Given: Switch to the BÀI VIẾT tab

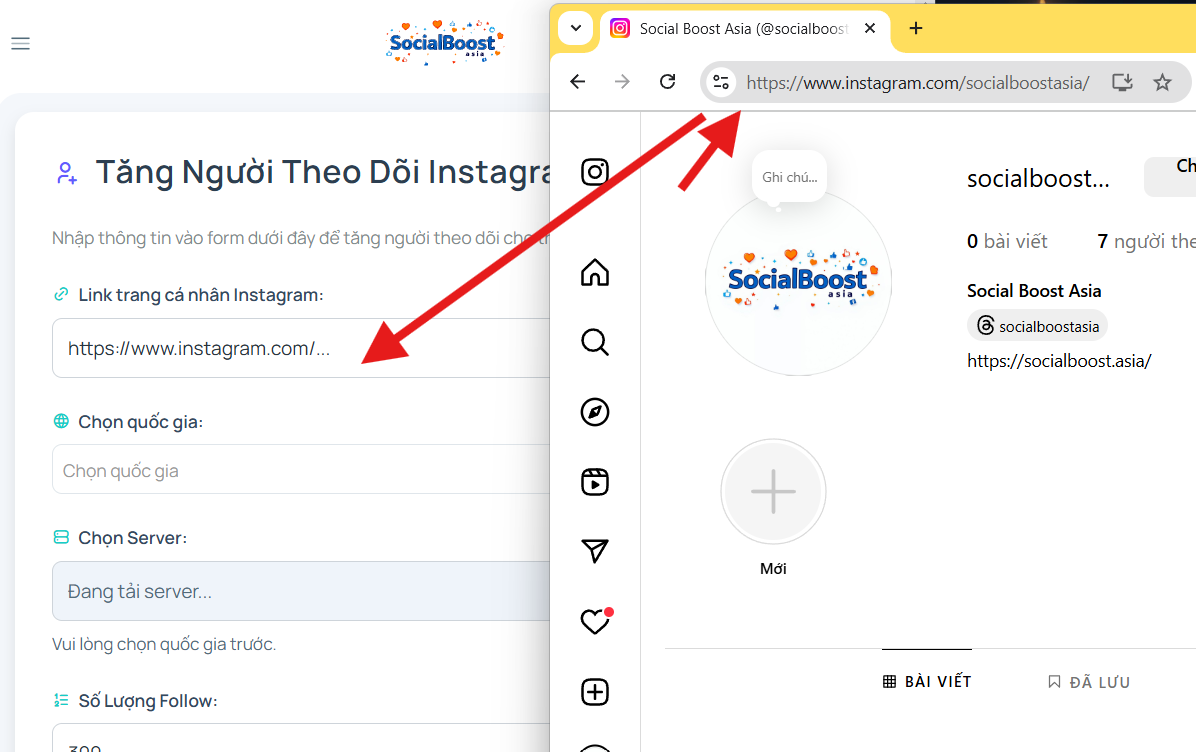Looking at the screenshot, I should [927, 682].
